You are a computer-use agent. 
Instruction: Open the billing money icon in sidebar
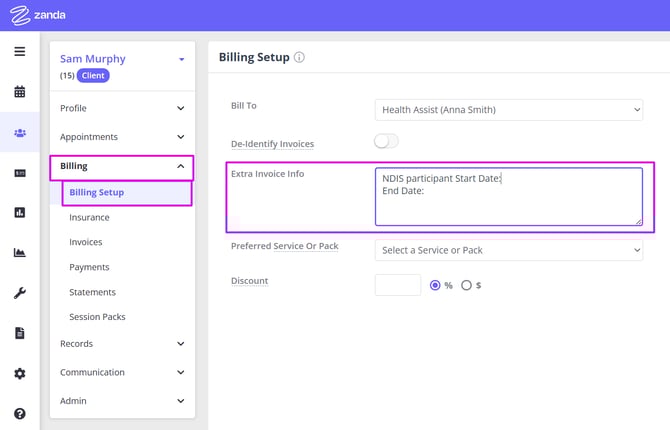coord(19,173)
